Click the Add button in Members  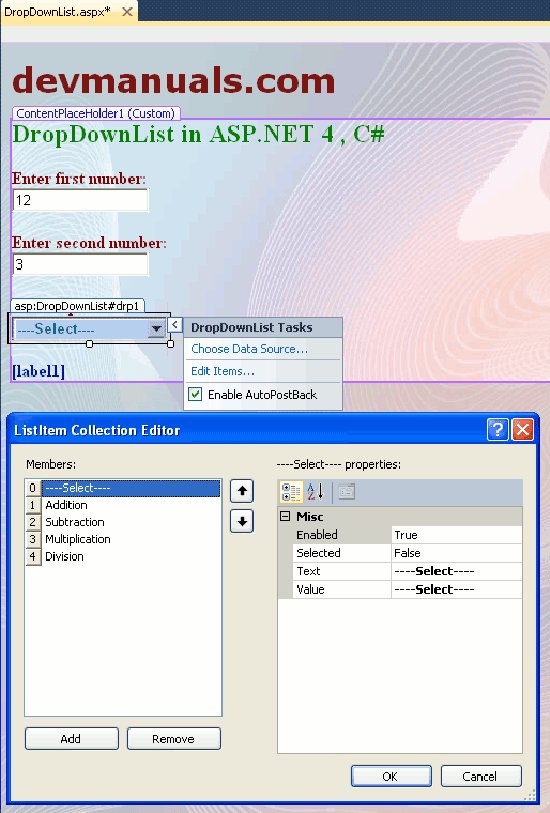[x=72, y=738]
